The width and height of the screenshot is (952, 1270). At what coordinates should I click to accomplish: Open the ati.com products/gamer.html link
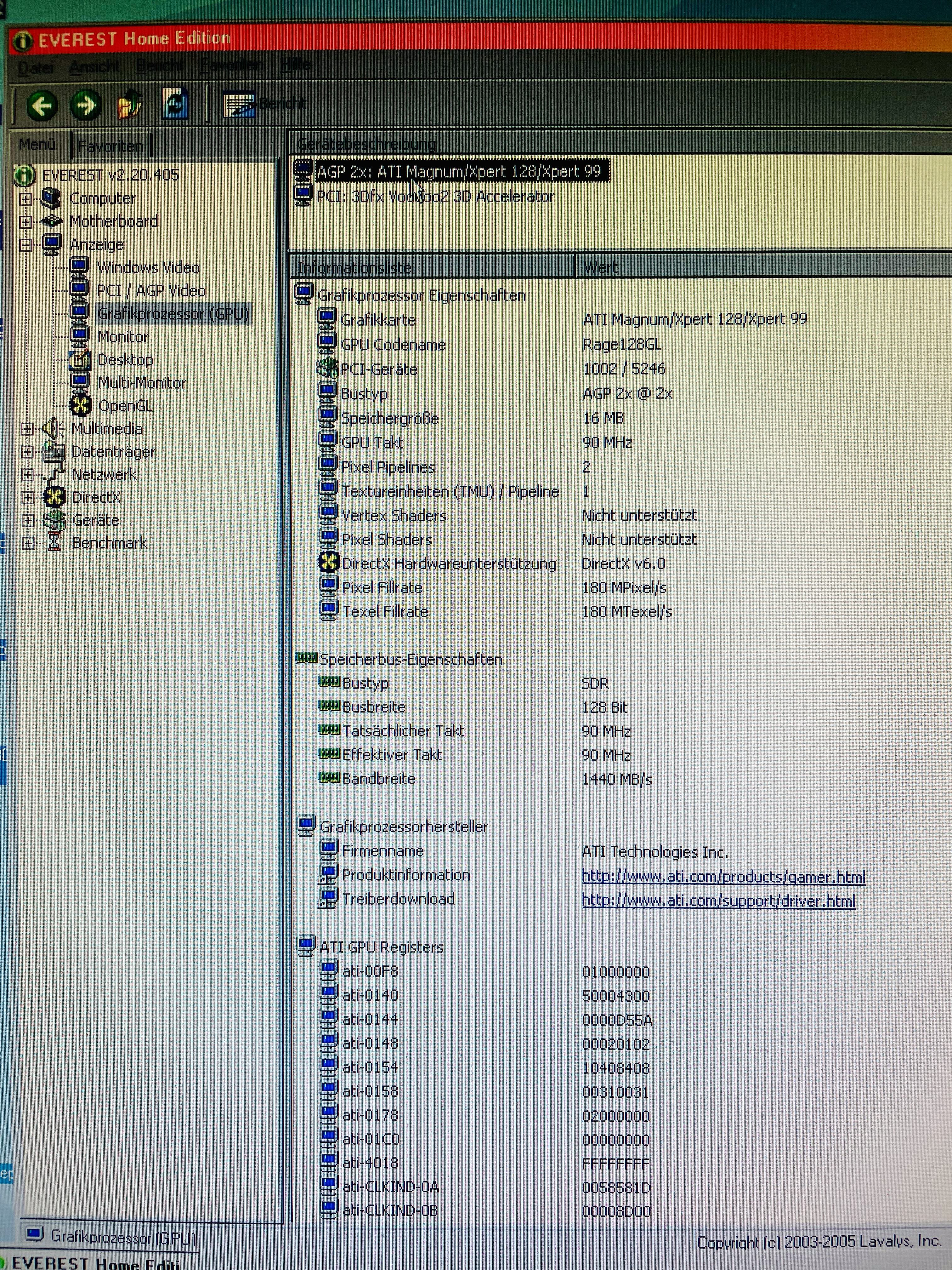(x=724, y=877)
